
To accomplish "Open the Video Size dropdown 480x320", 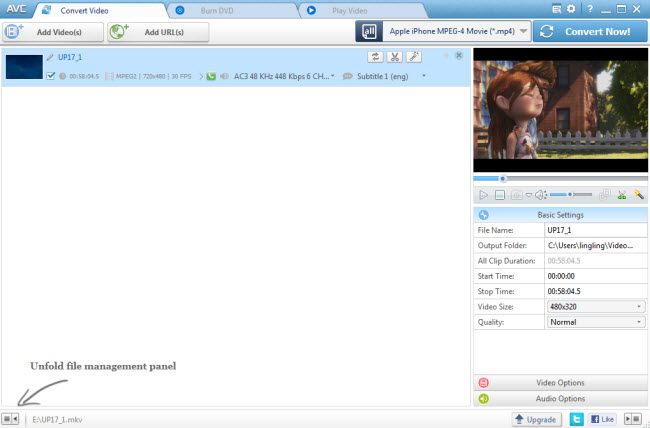I will click(x=596, y=307).
